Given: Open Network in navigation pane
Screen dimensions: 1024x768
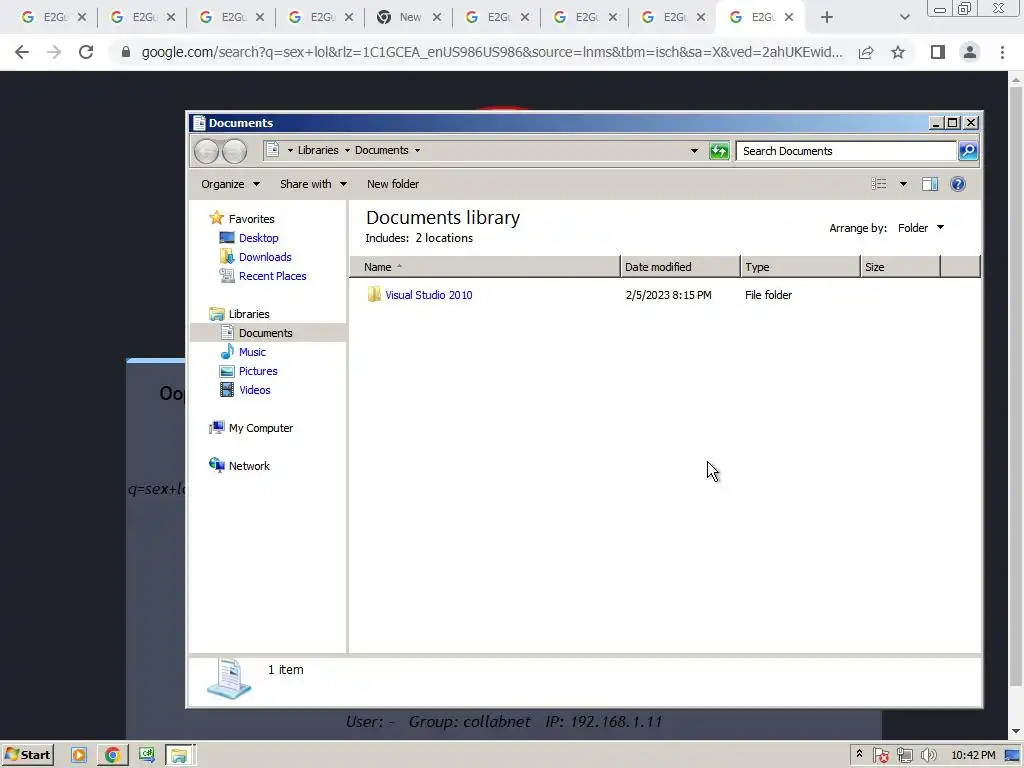Looking at the screenshot, I should (x=249, y=466).
